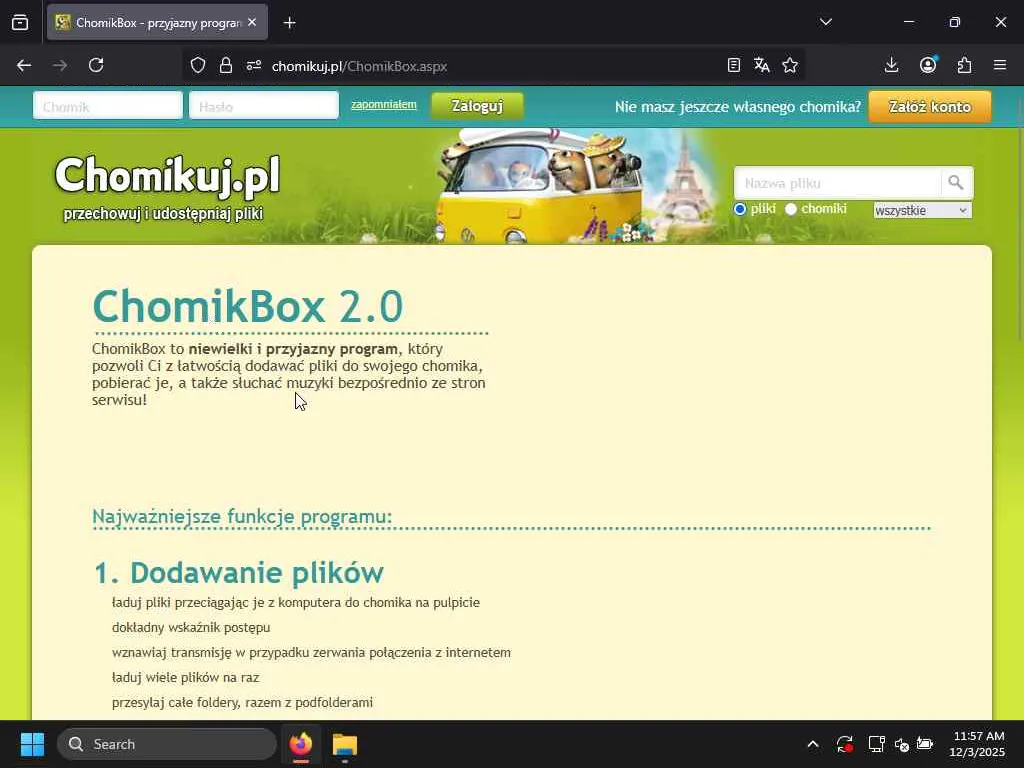Viewport: 1024px width, 768px height.
Task: Select the 'pliki' radio button
Action: click(x=740, y=209)
